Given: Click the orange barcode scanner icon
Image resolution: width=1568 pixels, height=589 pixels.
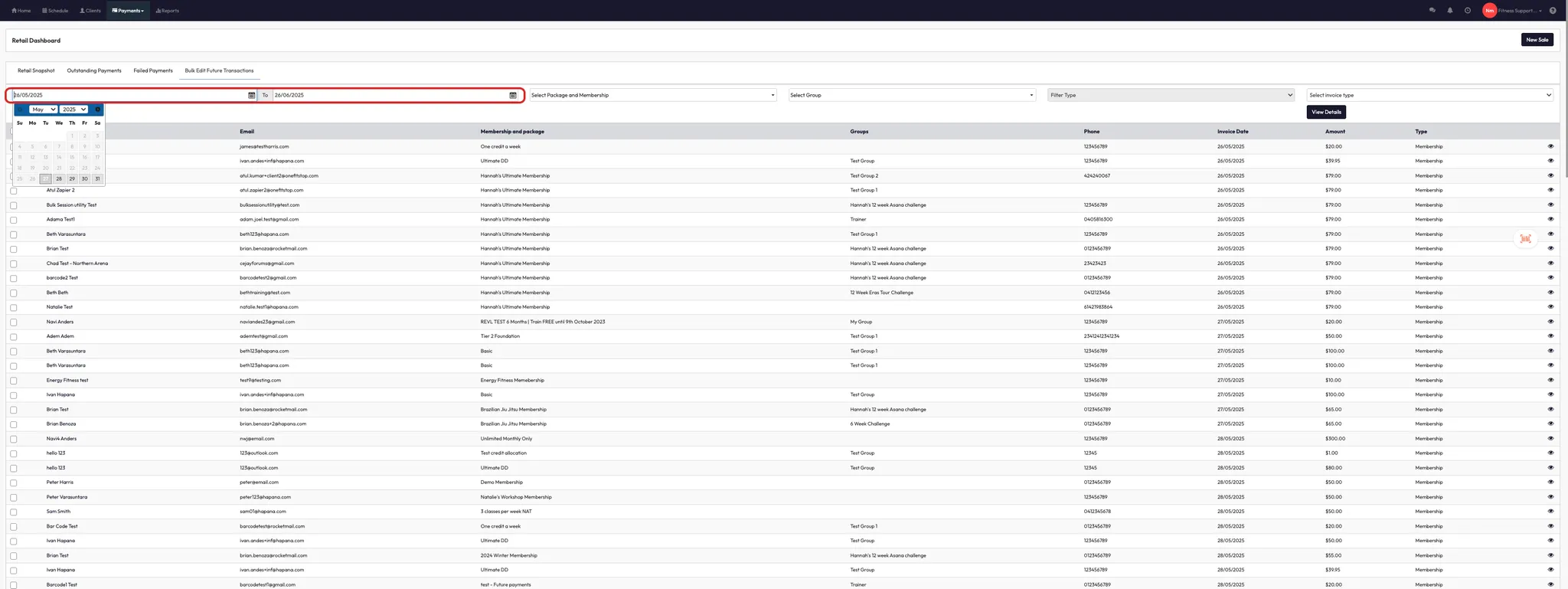Looking at the screenshot, I should (1525, 239).
